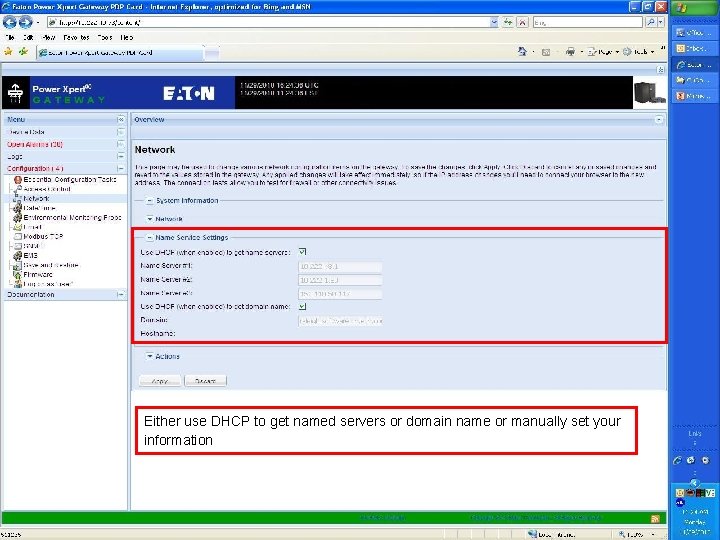Image resolution: width=720 pixels, height=540 pixels.
Task: Click the Firmware upload icon
Action: tap(17, 275)
